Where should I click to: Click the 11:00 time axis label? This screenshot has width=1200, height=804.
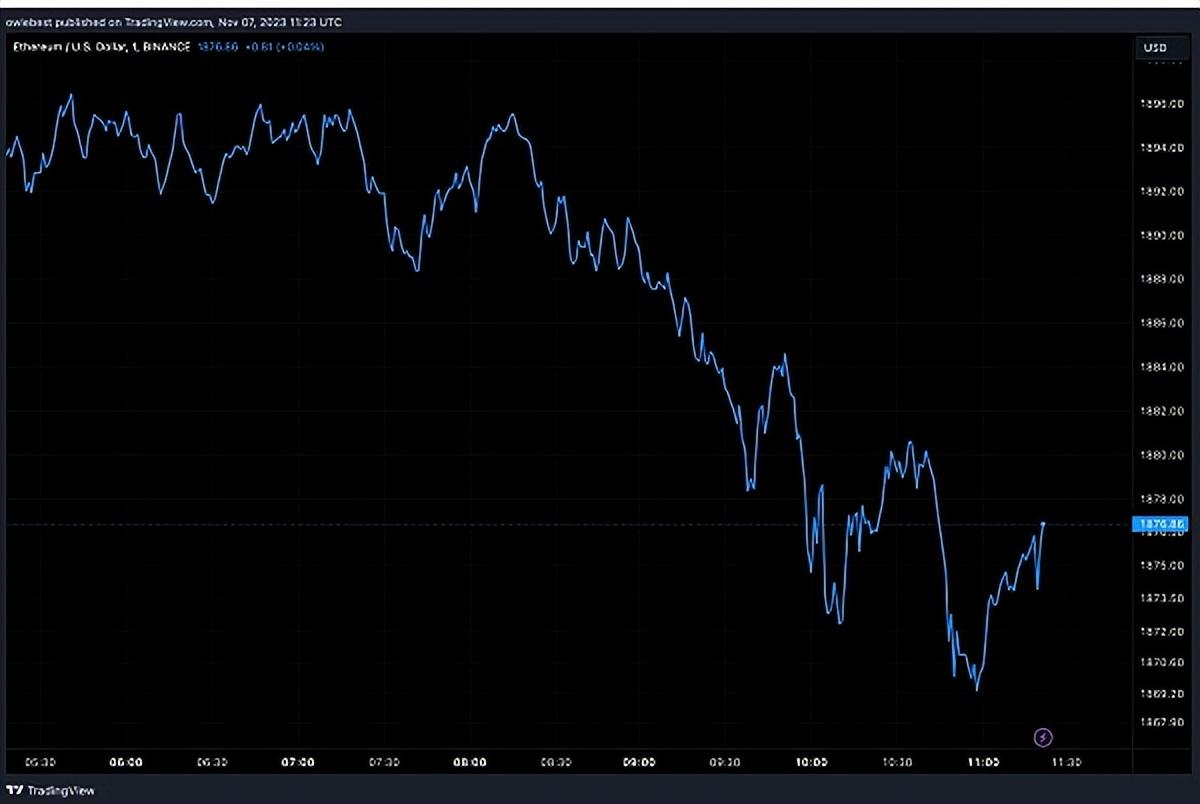[x=982, y=762]
